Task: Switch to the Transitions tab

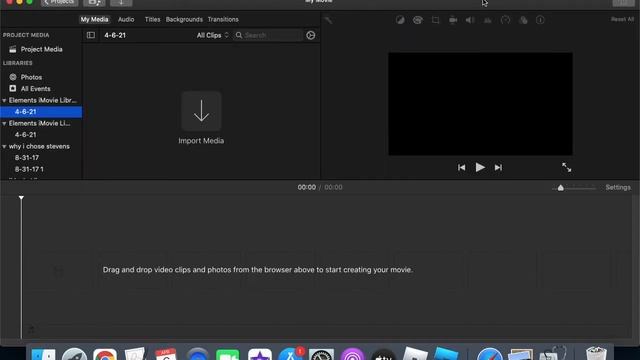Action: point(223,19)
